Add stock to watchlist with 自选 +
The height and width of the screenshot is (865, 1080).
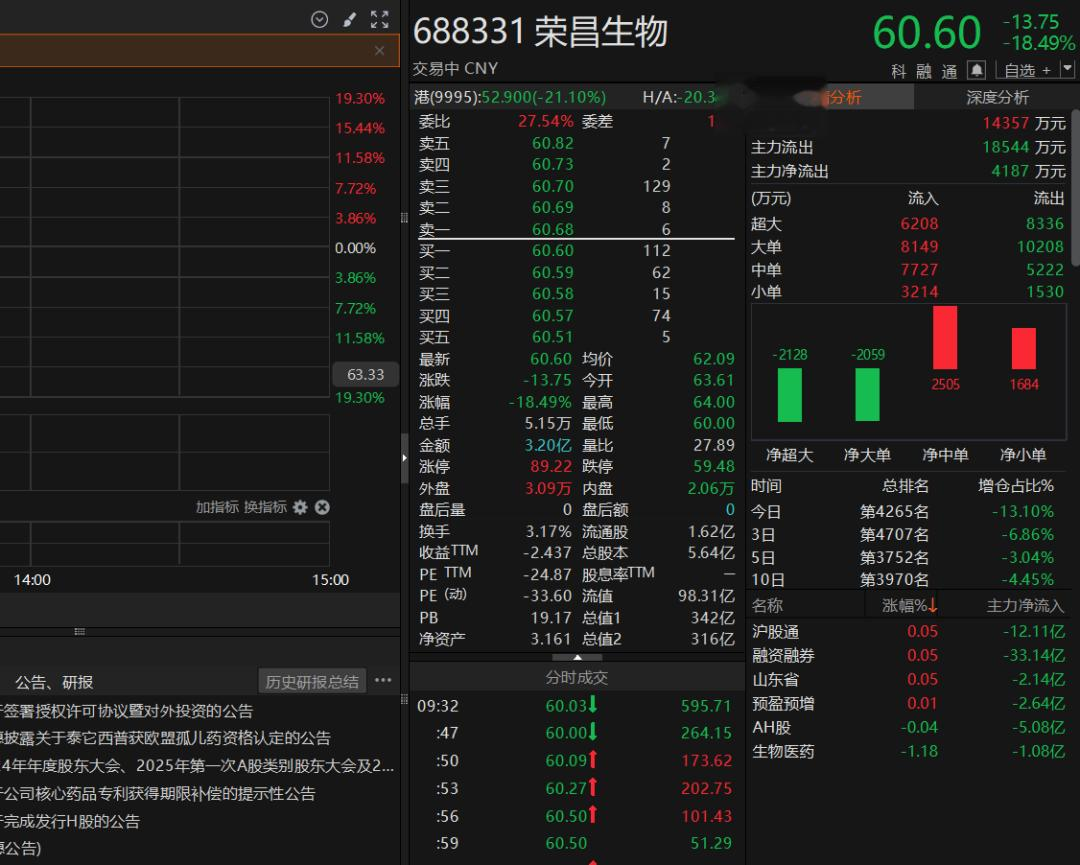click(1027, 70)
